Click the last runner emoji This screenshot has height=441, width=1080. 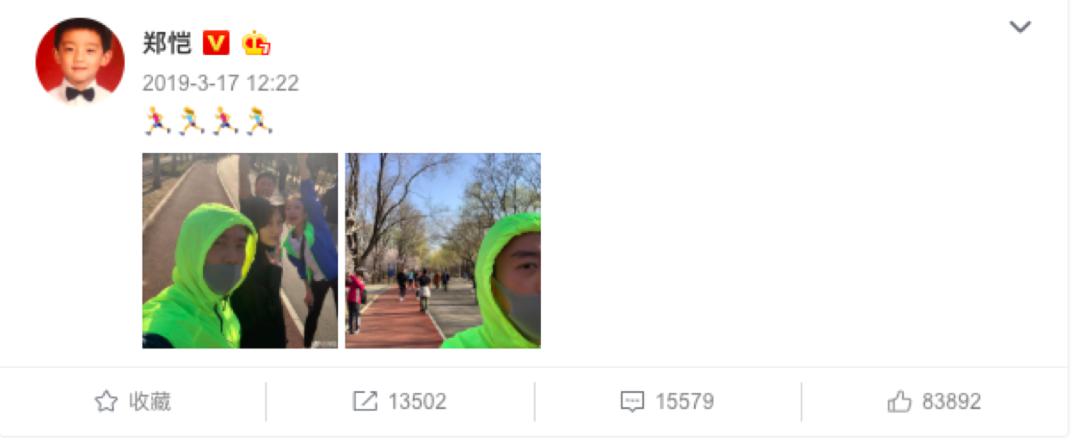259,121
